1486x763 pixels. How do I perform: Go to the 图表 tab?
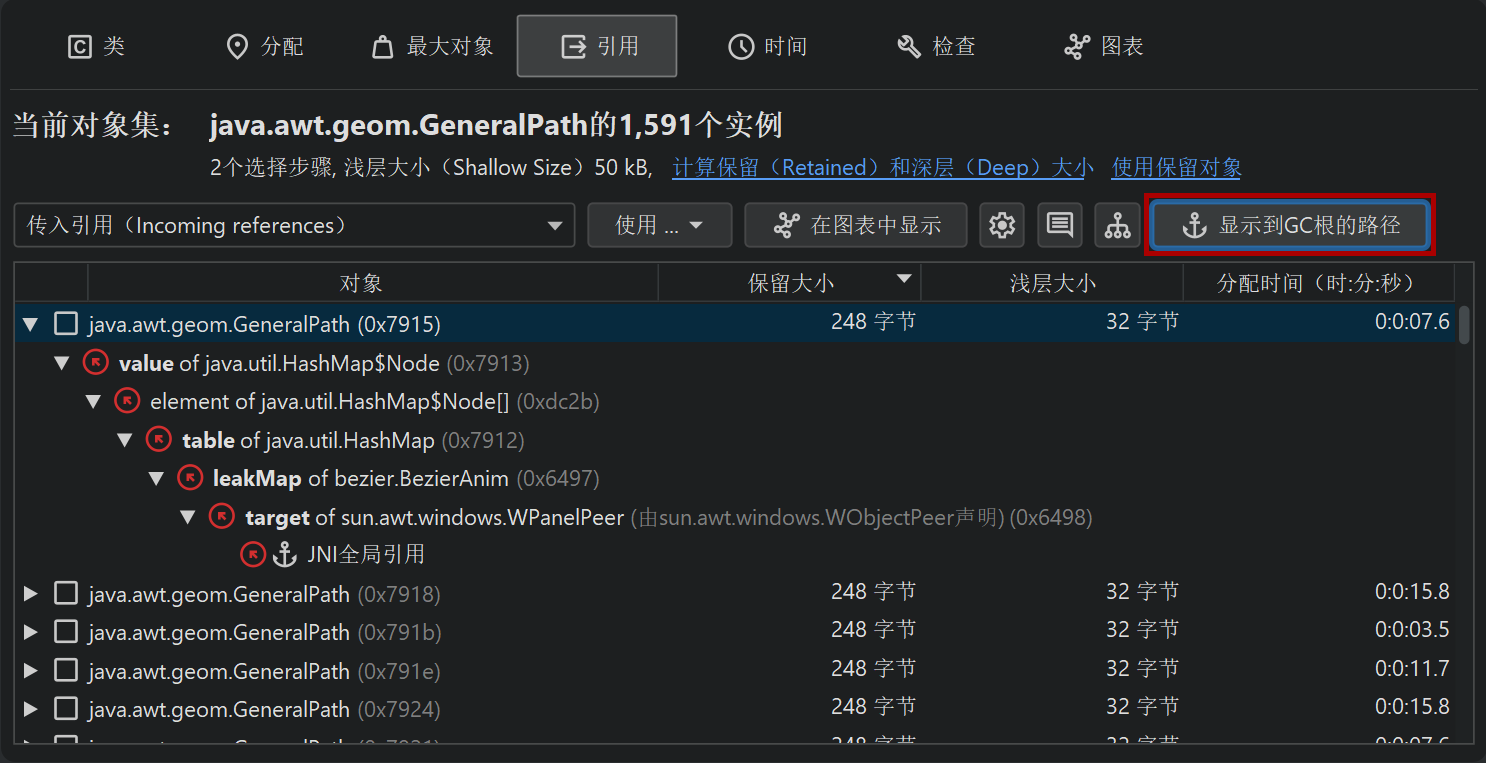pos(1104,46)
